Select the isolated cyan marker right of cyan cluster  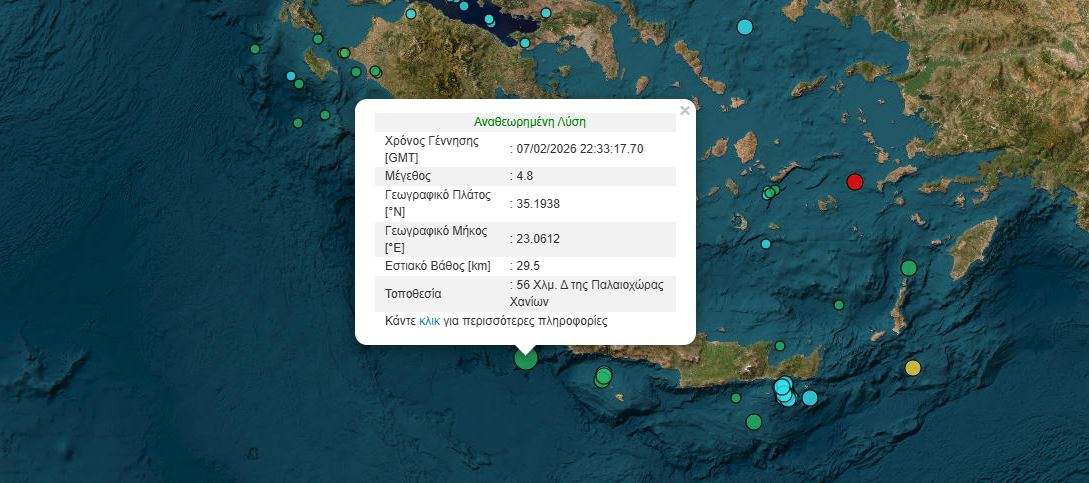(810, 397)
